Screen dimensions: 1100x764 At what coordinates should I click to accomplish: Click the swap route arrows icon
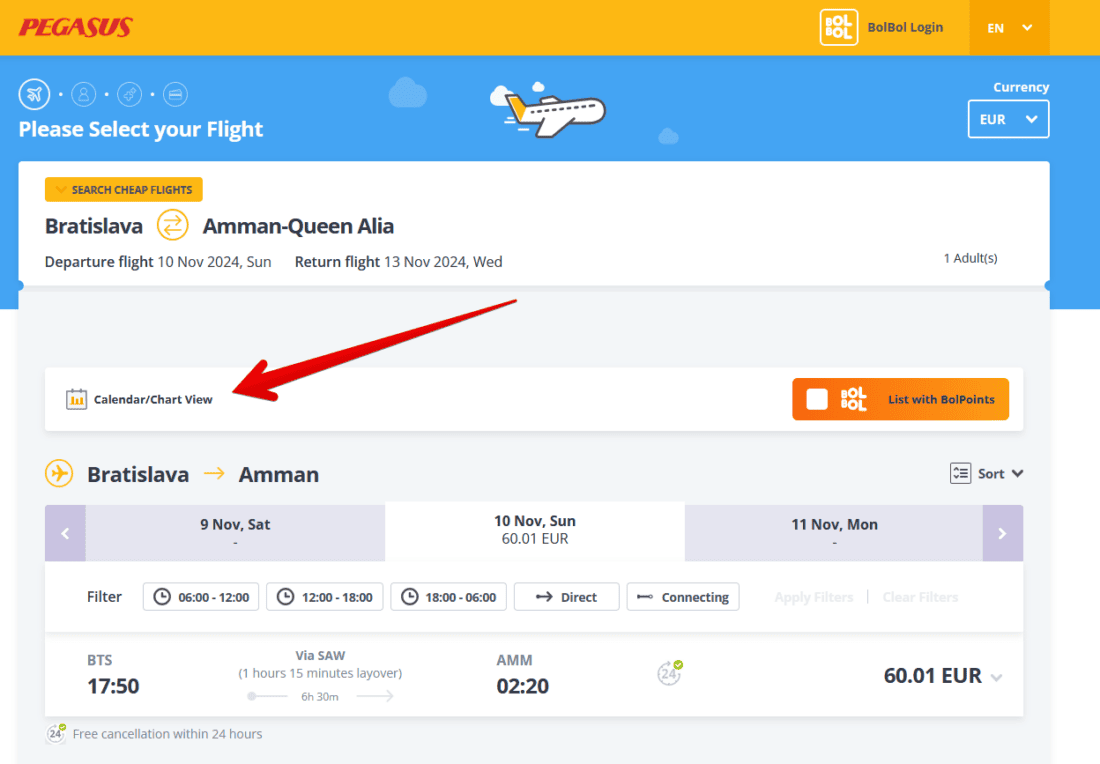(x=173, y=226)
